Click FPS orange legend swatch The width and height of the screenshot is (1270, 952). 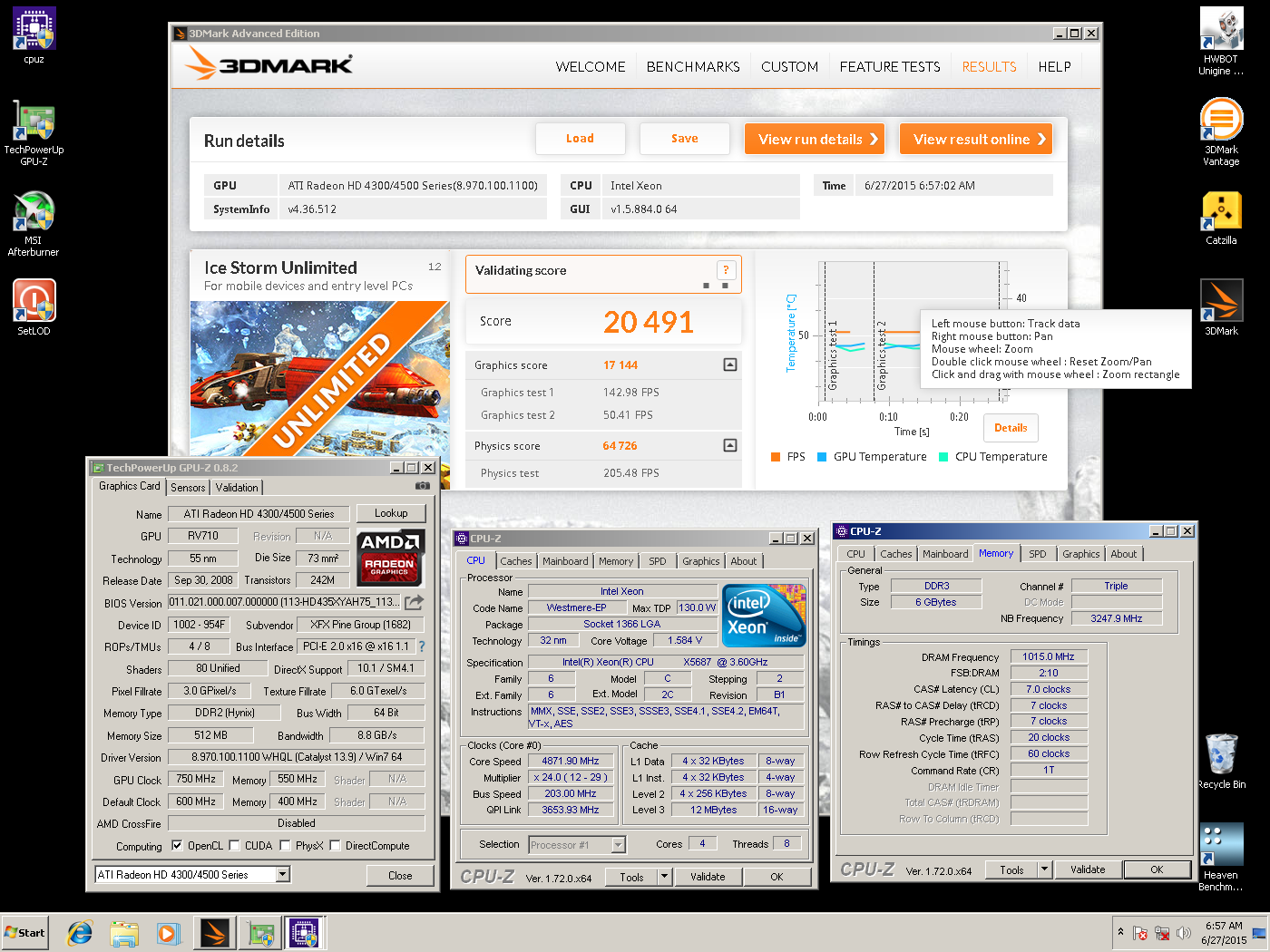coord(776,457)
